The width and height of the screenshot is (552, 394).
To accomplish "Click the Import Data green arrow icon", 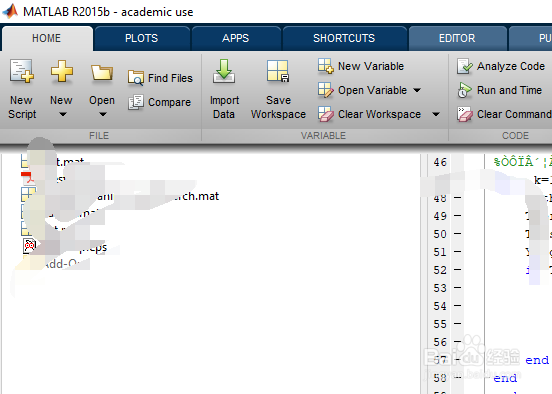I will 224,71.
